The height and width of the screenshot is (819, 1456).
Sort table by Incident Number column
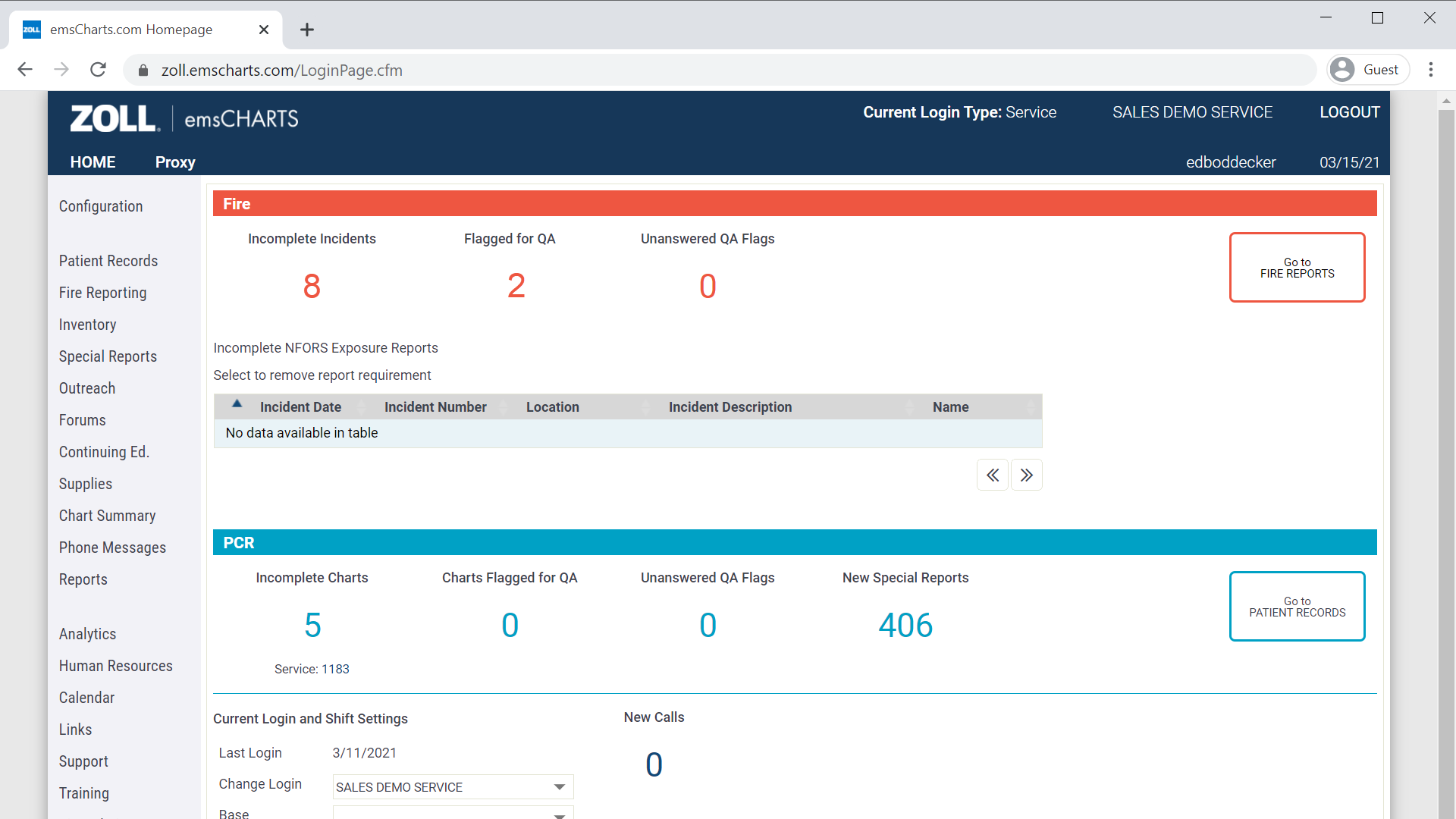click(x=435, y=407)
